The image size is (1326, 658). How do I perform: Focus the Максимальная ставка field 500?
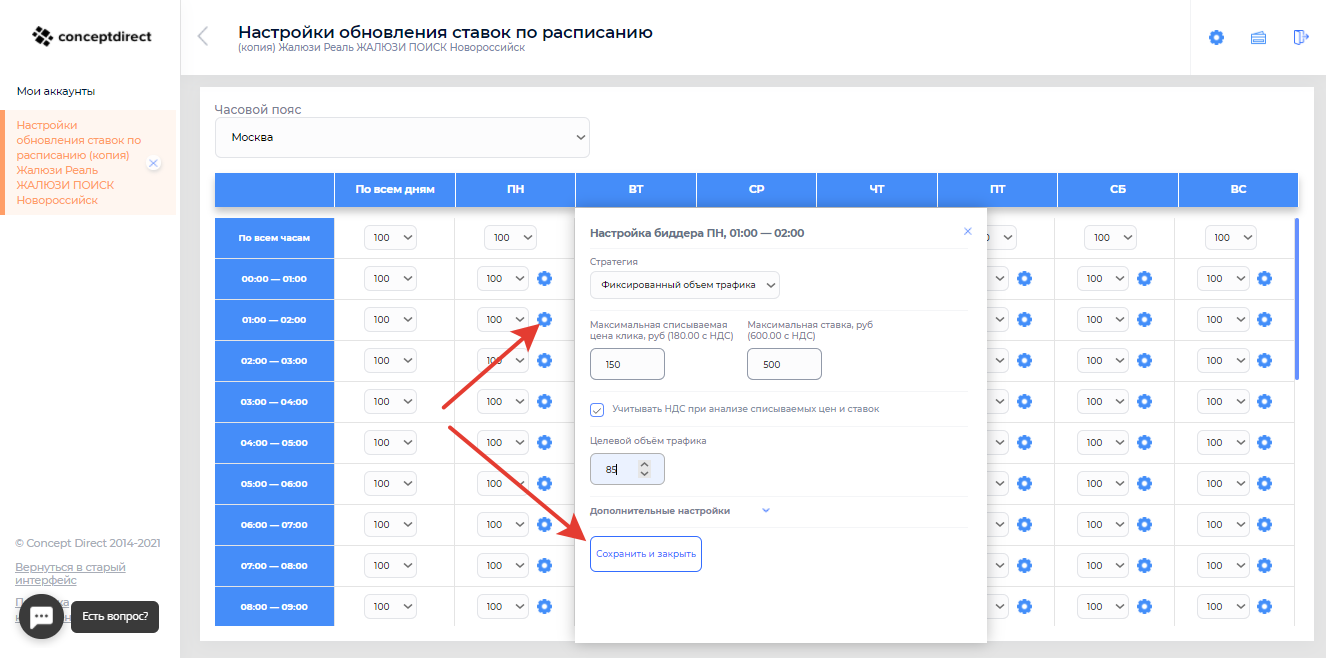[784, 364]
